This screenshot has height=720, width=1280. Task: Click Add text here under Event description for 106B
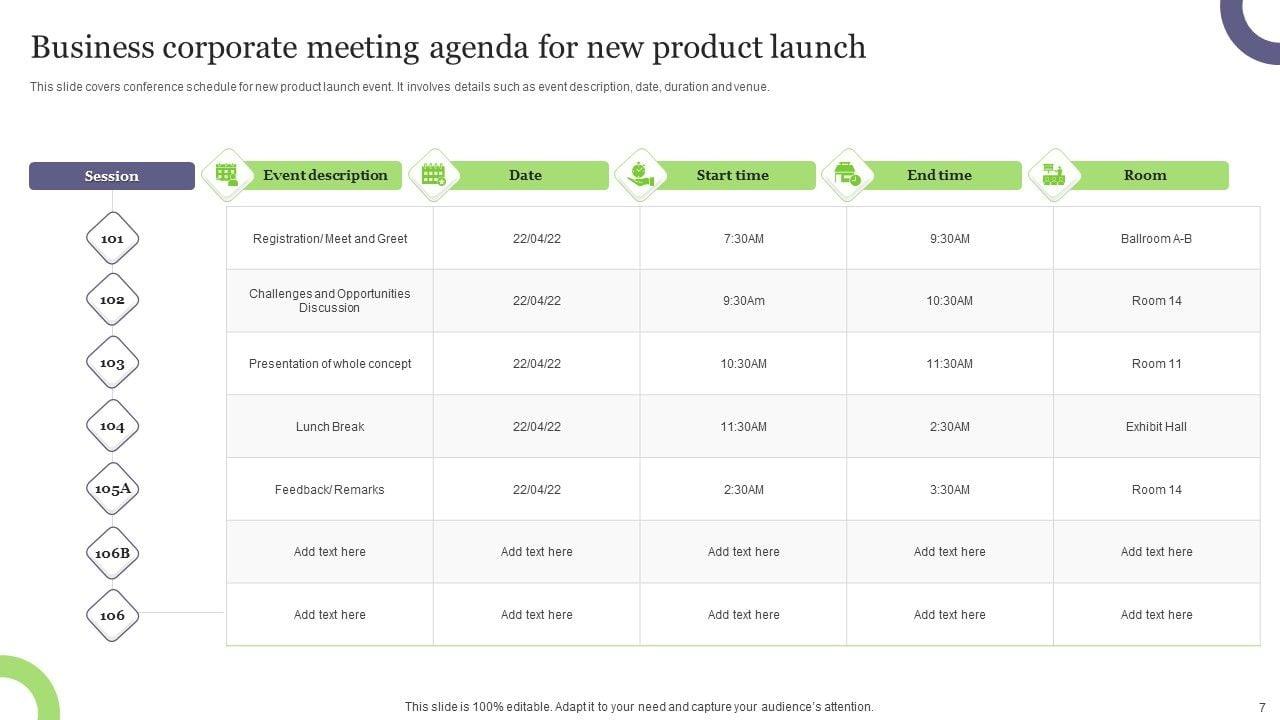330,552
